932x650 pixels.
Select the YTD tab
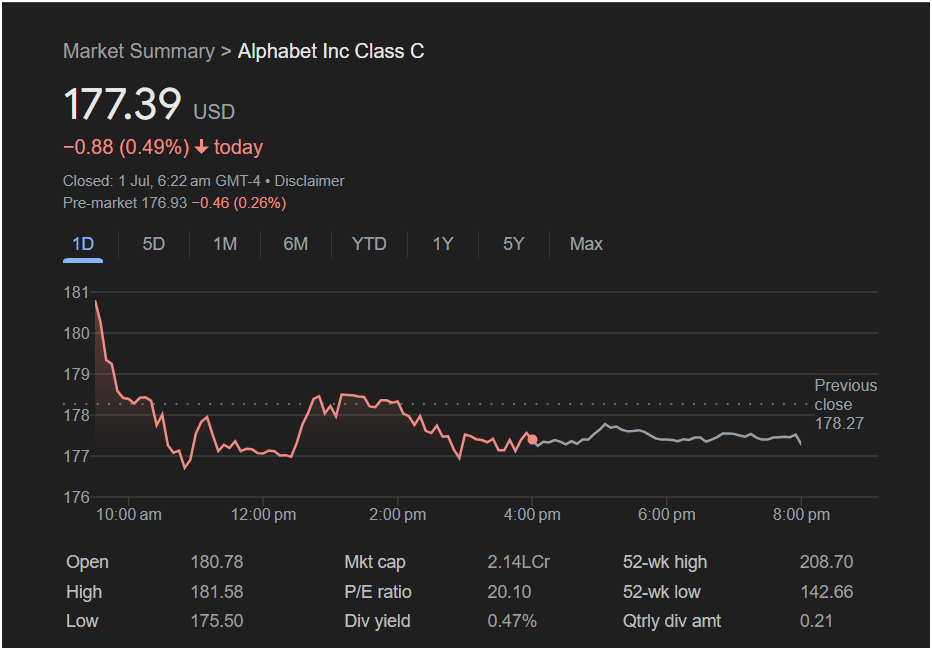point(369,244)
